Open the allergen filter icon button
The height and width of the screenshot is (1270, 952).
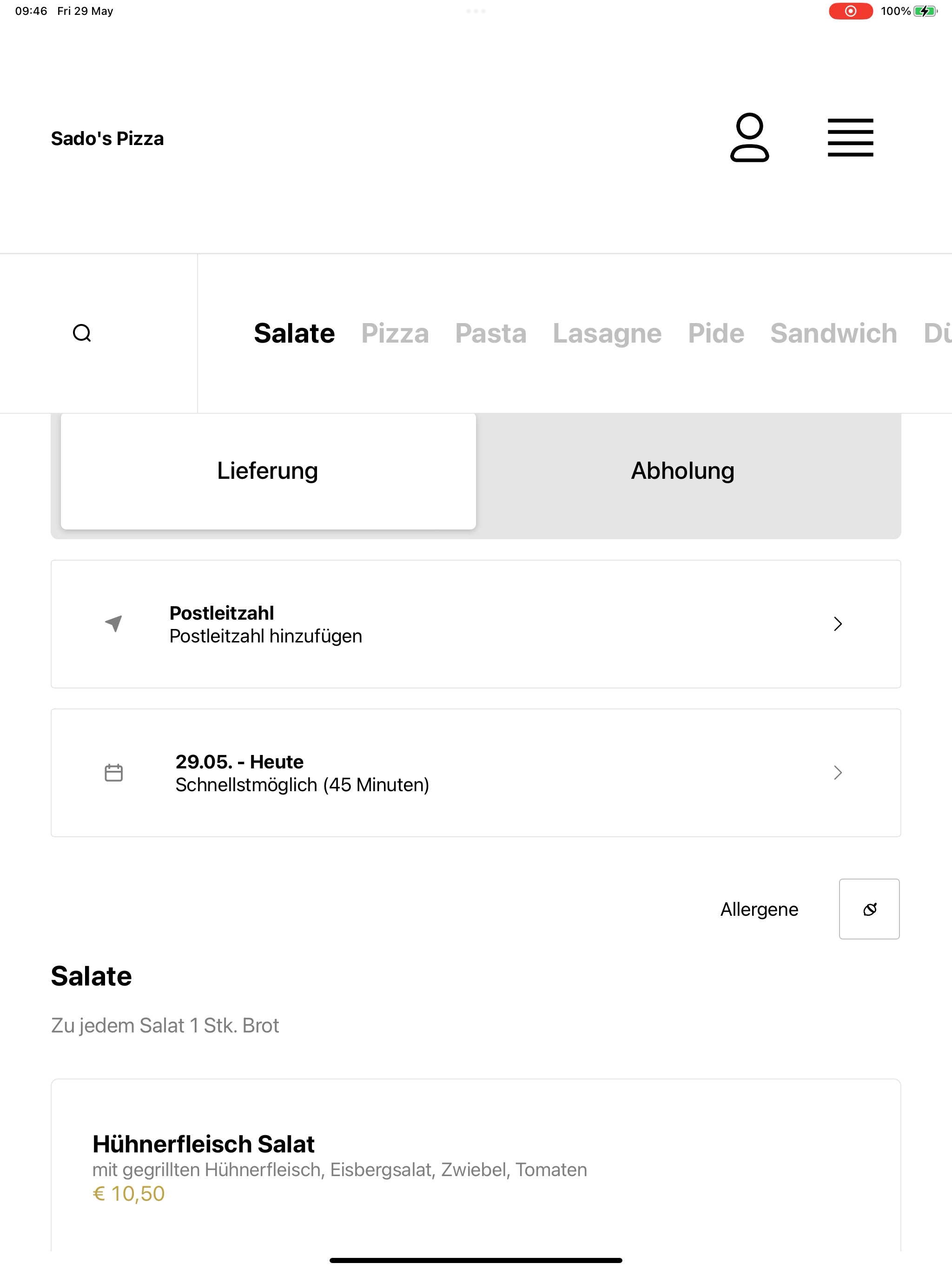[x=869, y=909]
